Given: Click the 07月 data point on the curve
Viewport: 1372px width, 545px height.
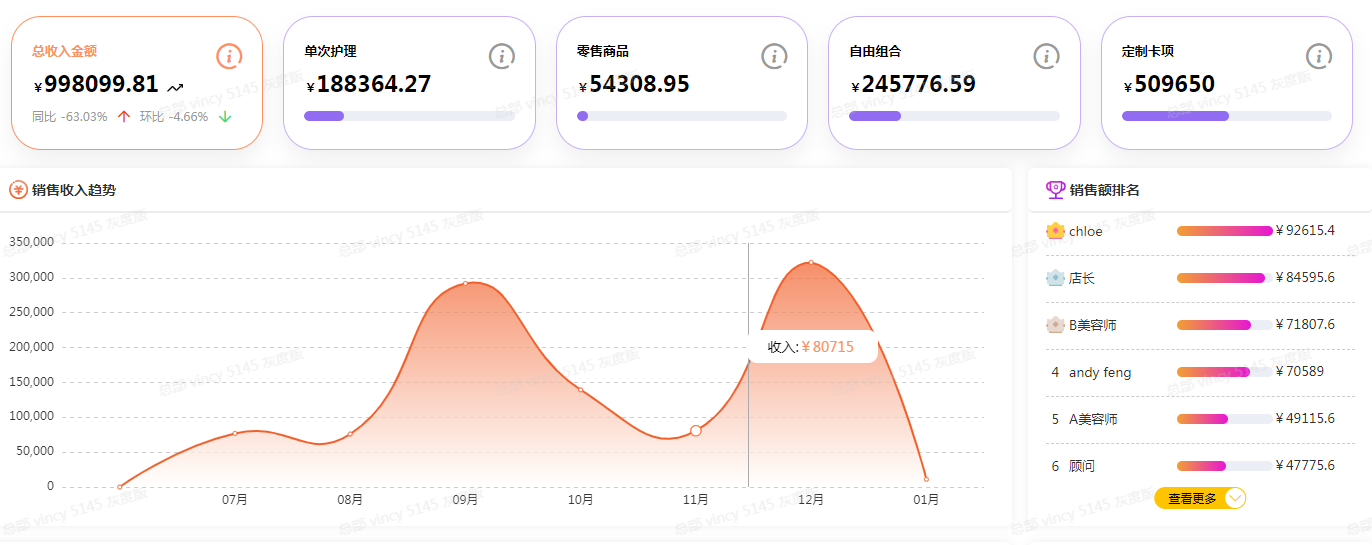Looking at the screenshot, I should coord(235,433).
